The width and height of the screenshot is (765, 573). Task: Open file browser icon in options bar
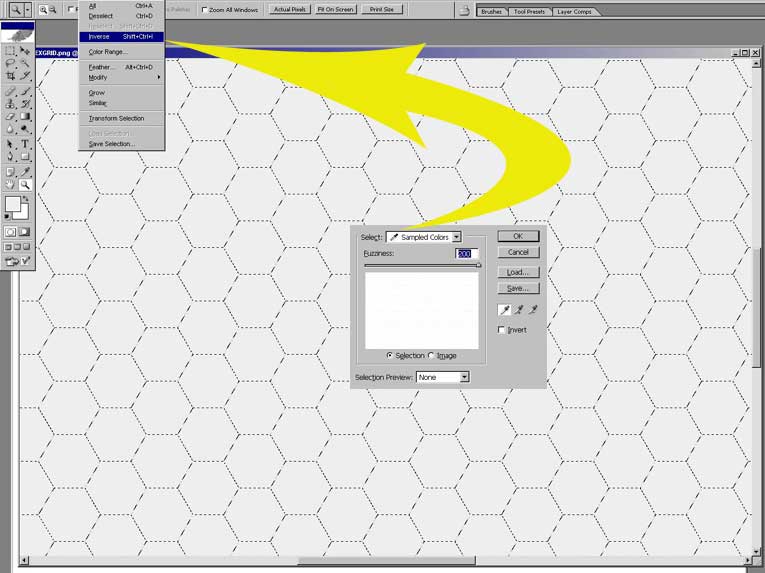click(x=464, y=10)
